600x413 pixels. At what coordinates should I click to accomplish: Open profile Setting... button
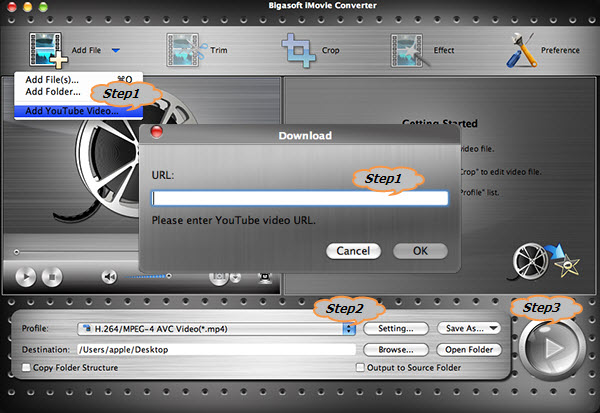[396, 328]
